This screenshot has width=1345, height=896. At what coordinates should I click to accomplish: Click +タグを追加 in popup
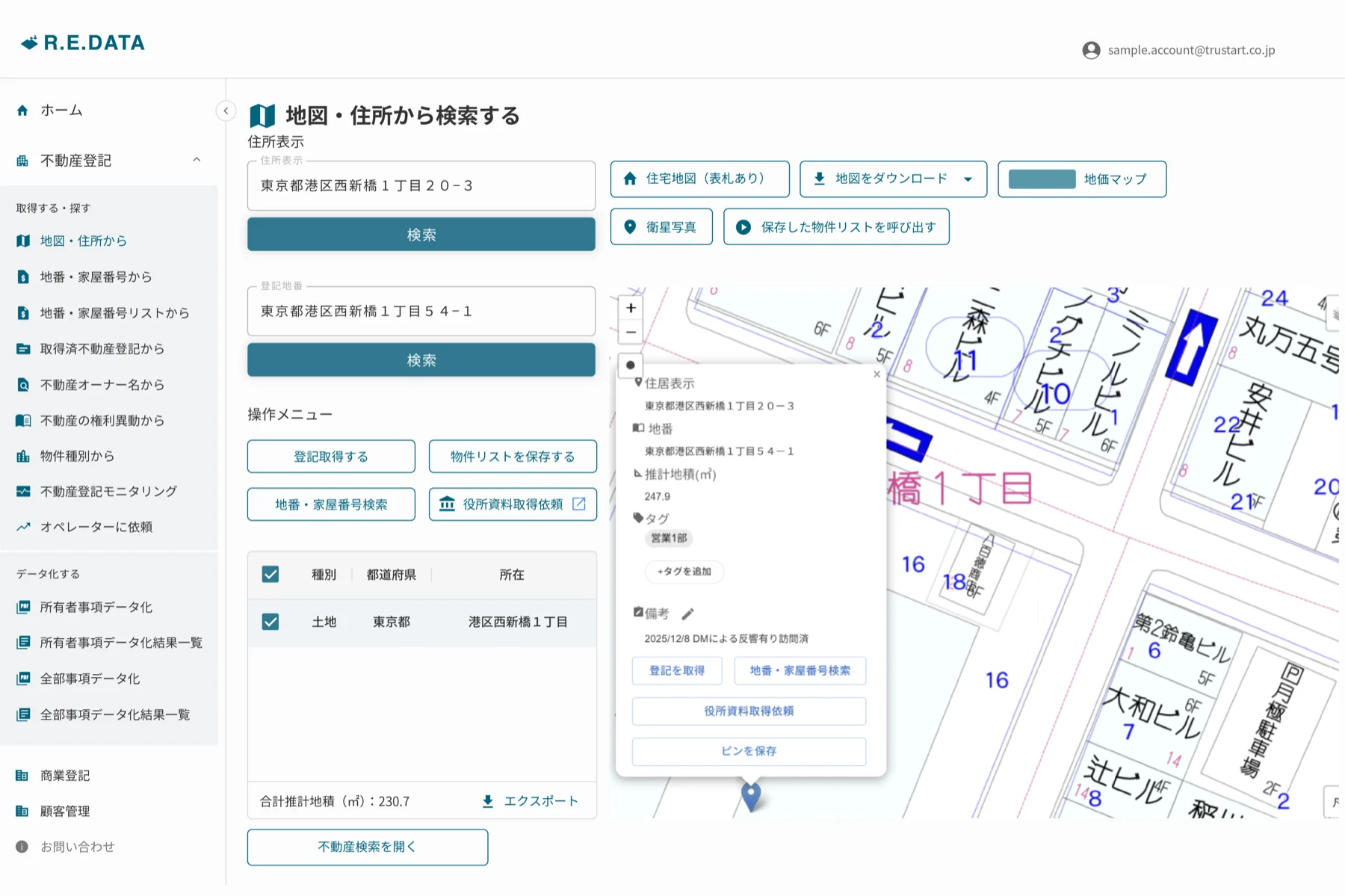684,572
